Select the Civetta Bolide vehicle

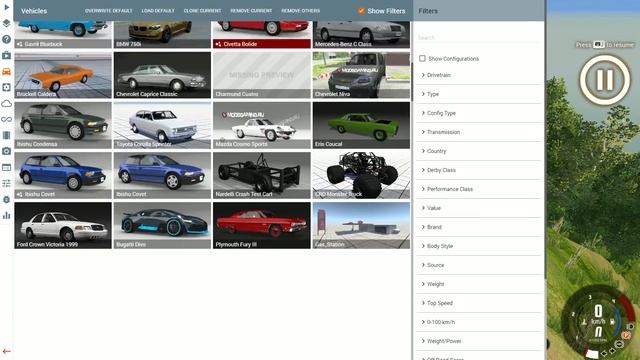pyautogui.click(x=262, y=34)
